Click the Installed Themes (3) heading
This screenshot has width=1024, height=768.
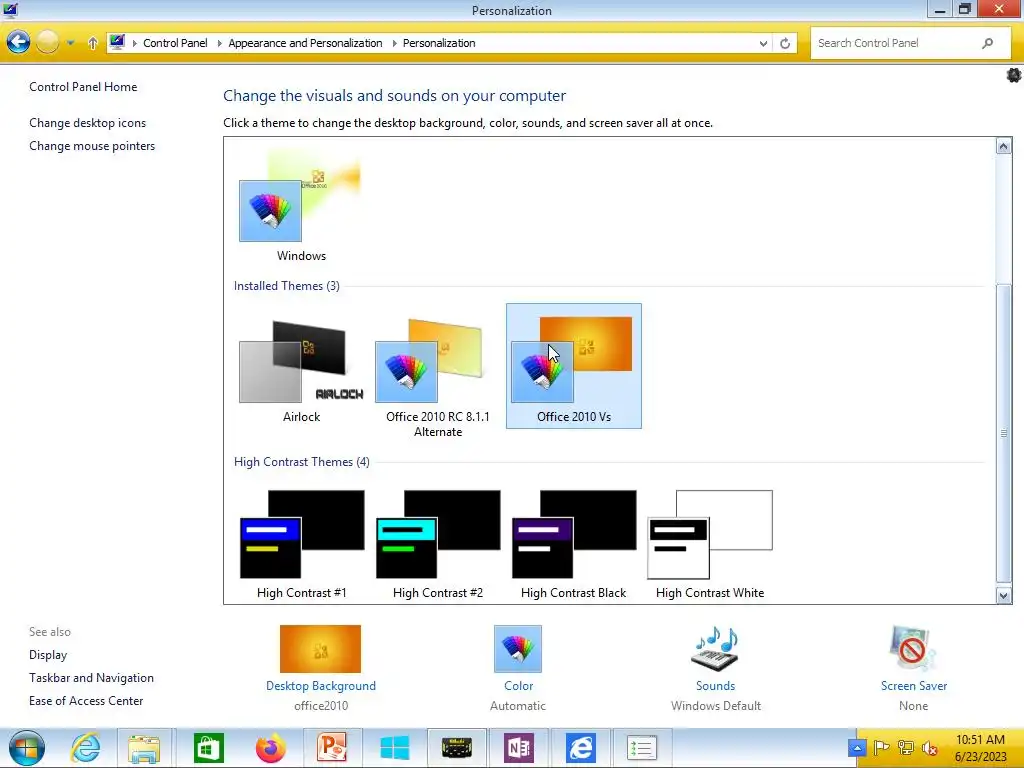[287, 286]
